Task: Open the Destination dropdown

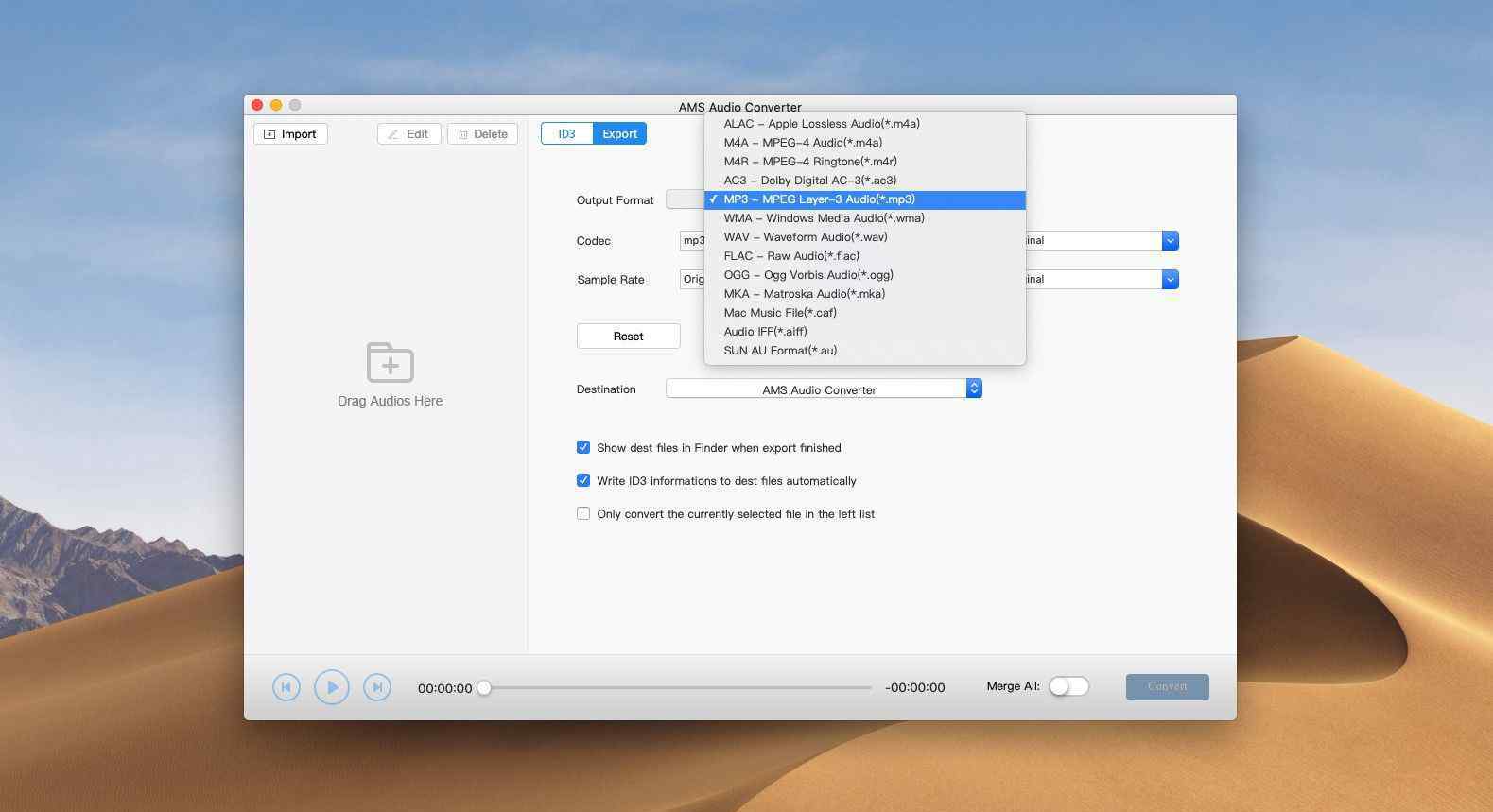Action: coord(824,389)
